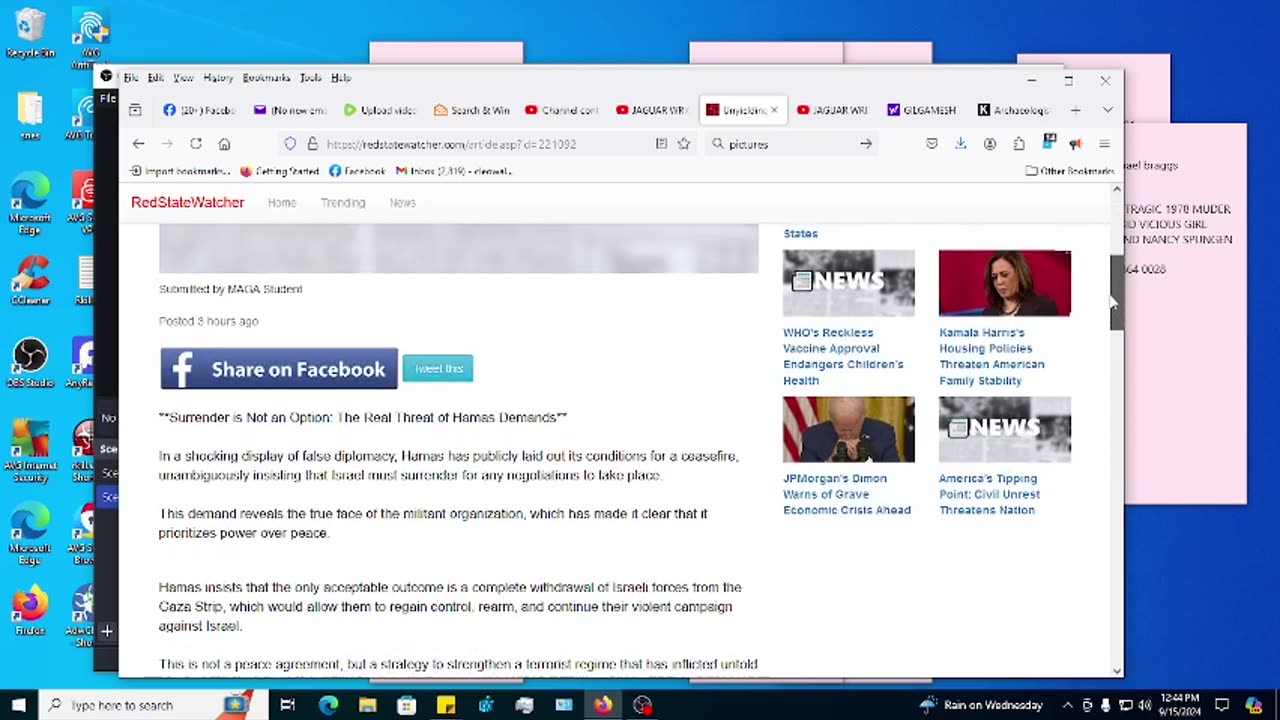Open the Inbox Gmail bookmark
This screenshot has width=1280, height=720.
click(x=454, y=171)
